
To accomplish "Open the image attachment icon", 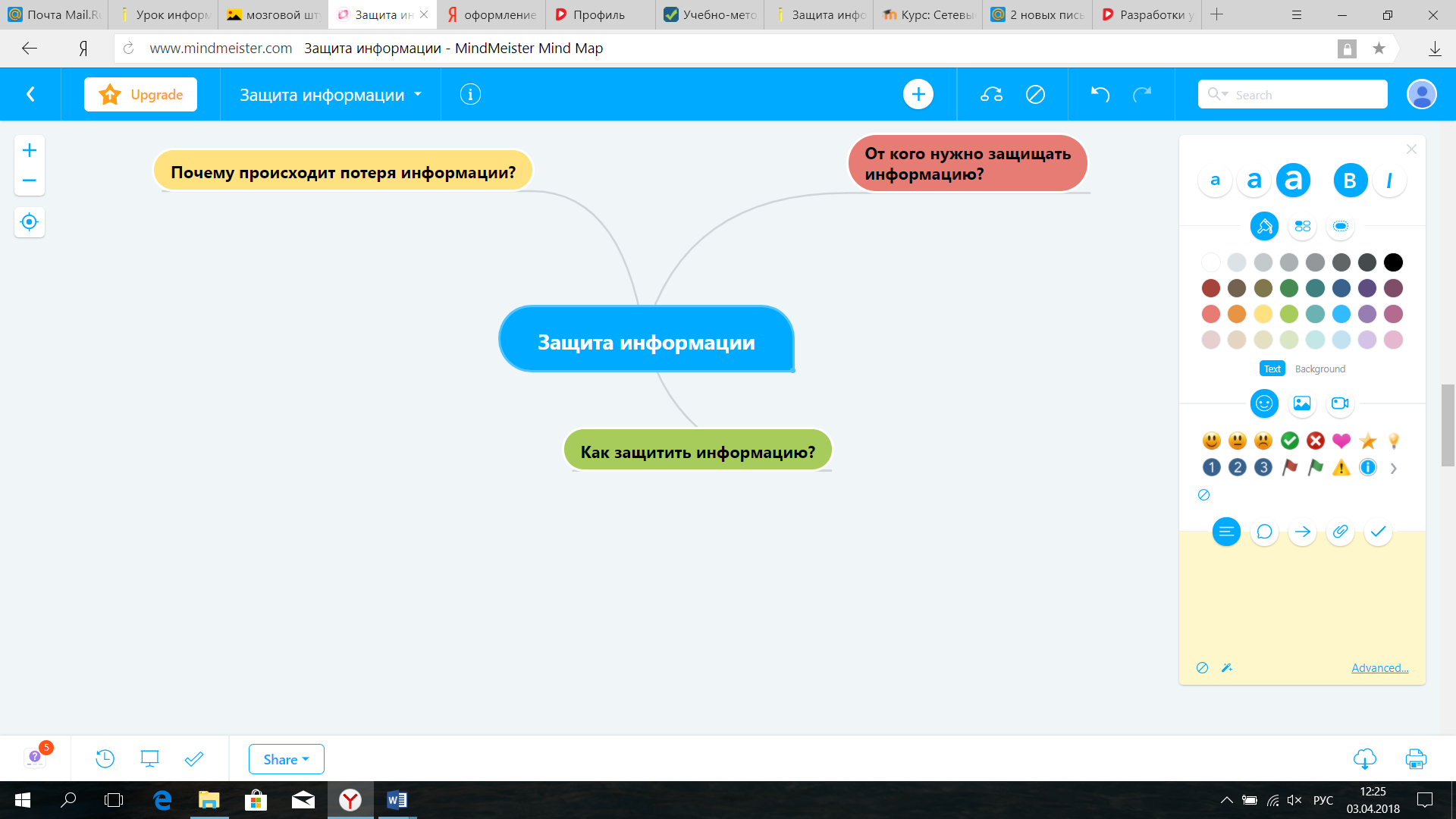I will [x=1302, y=403].
